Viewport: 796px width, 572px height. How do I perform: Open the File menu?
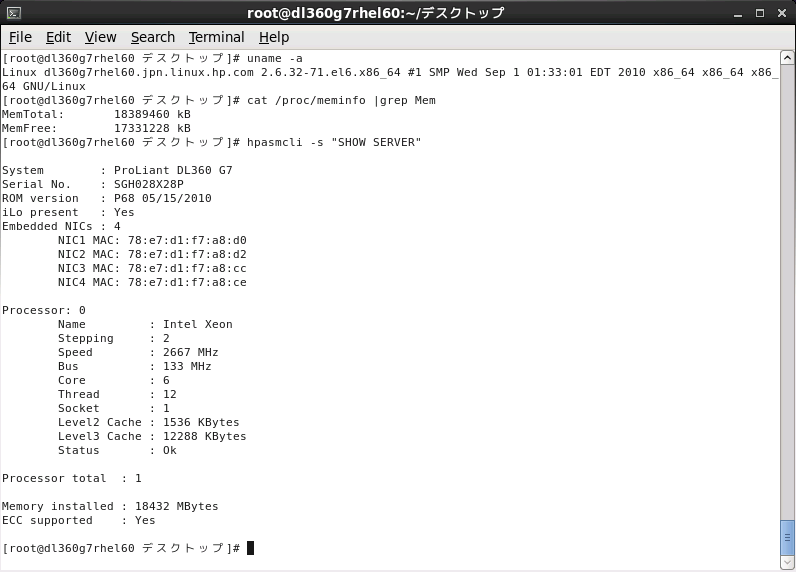click(x=20, y=37)
